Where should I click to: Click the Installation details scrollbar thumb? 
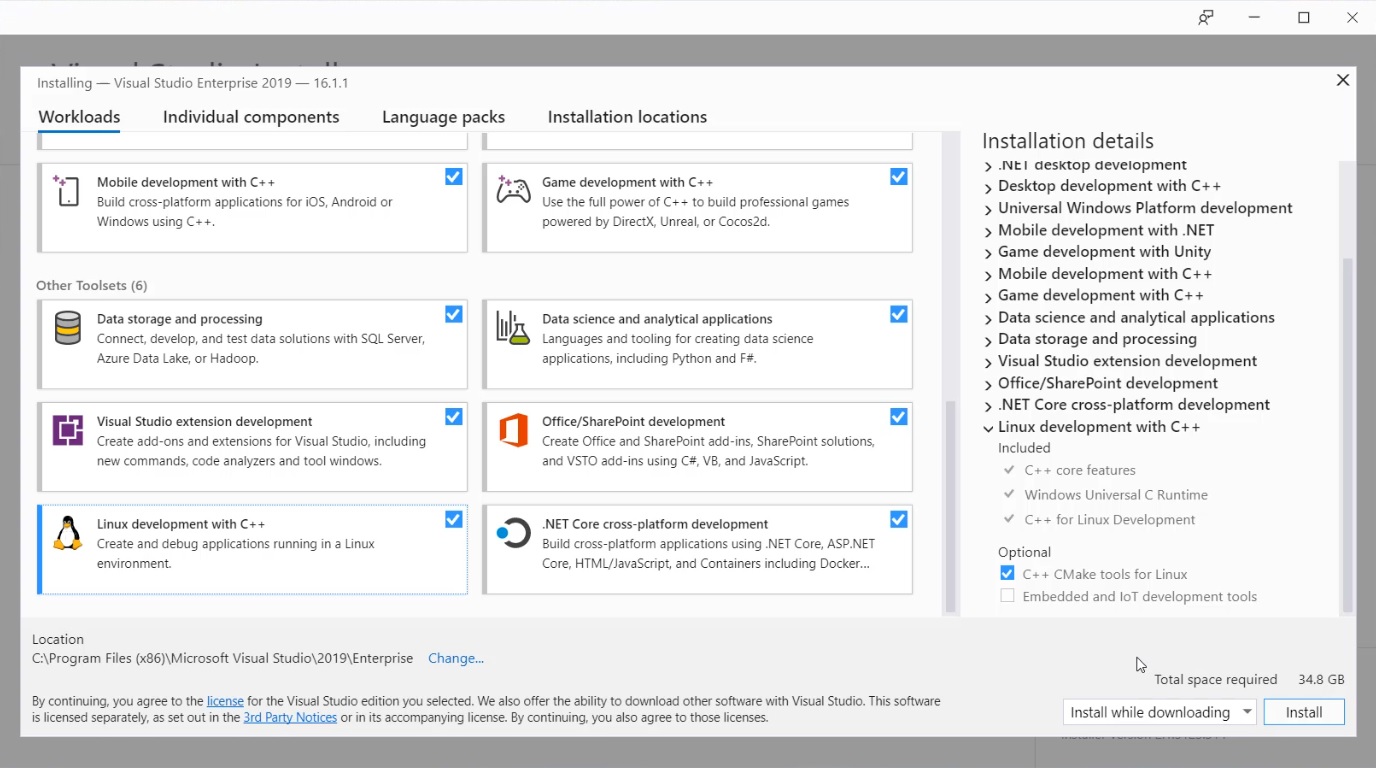coord(1347,434)
